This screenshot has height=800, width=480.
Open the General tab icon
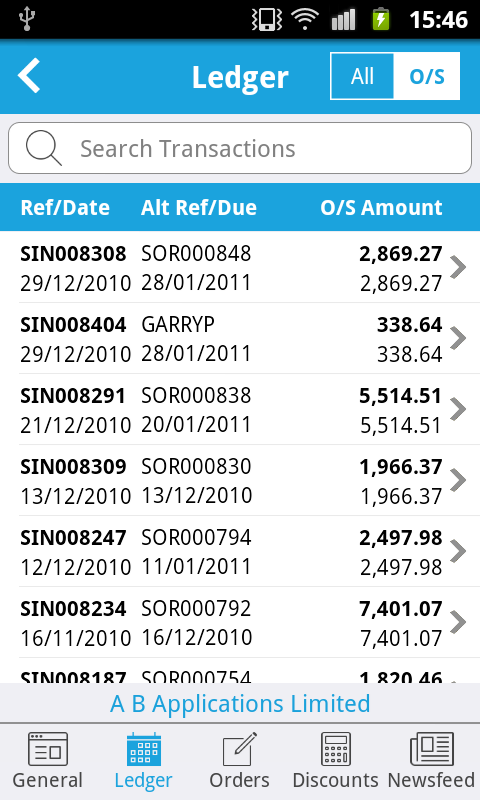(47, 749)
